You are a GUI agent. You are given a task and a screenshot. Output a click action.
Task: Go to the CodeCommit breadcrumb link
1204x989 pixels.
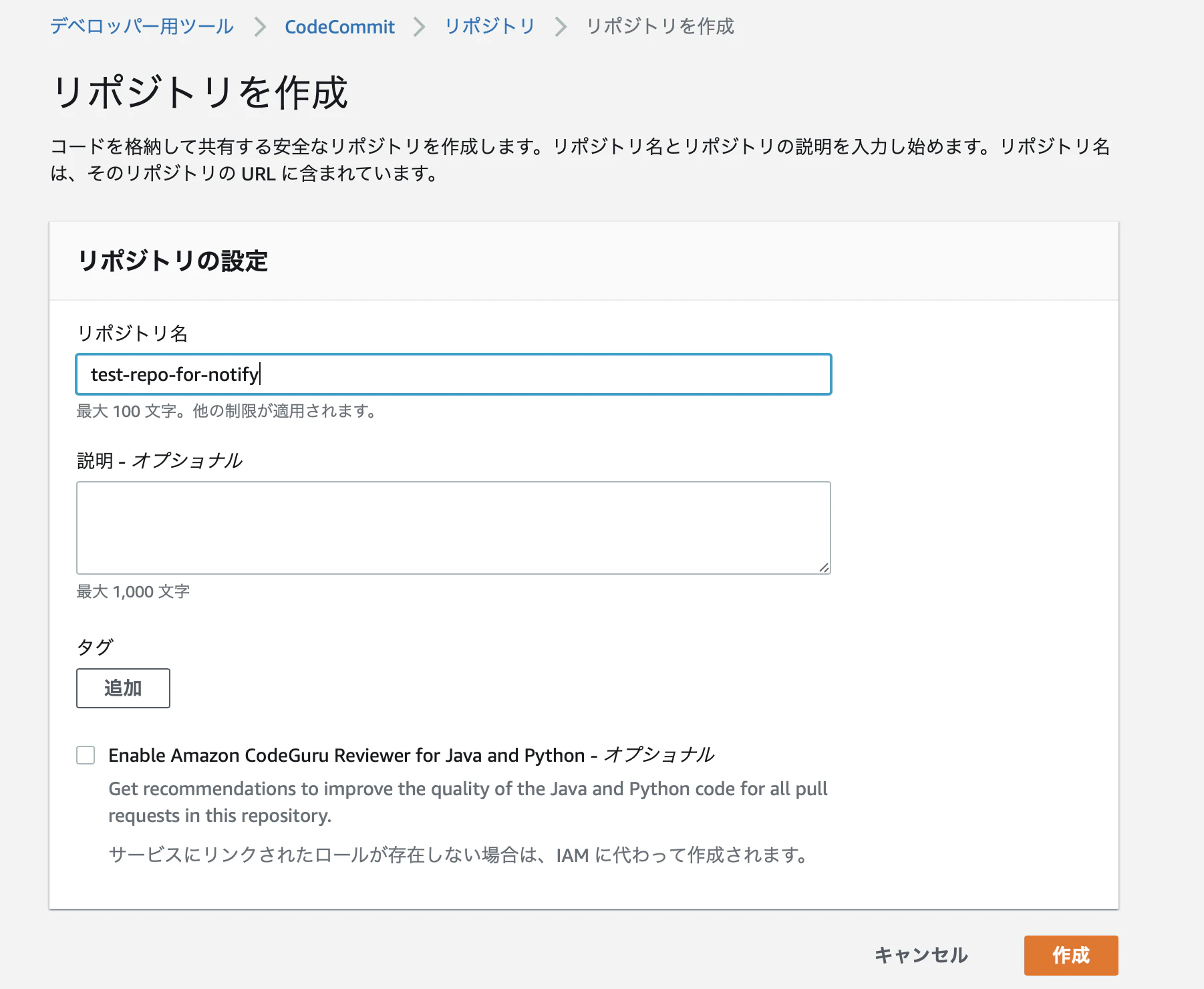click(x=339, y=27)
